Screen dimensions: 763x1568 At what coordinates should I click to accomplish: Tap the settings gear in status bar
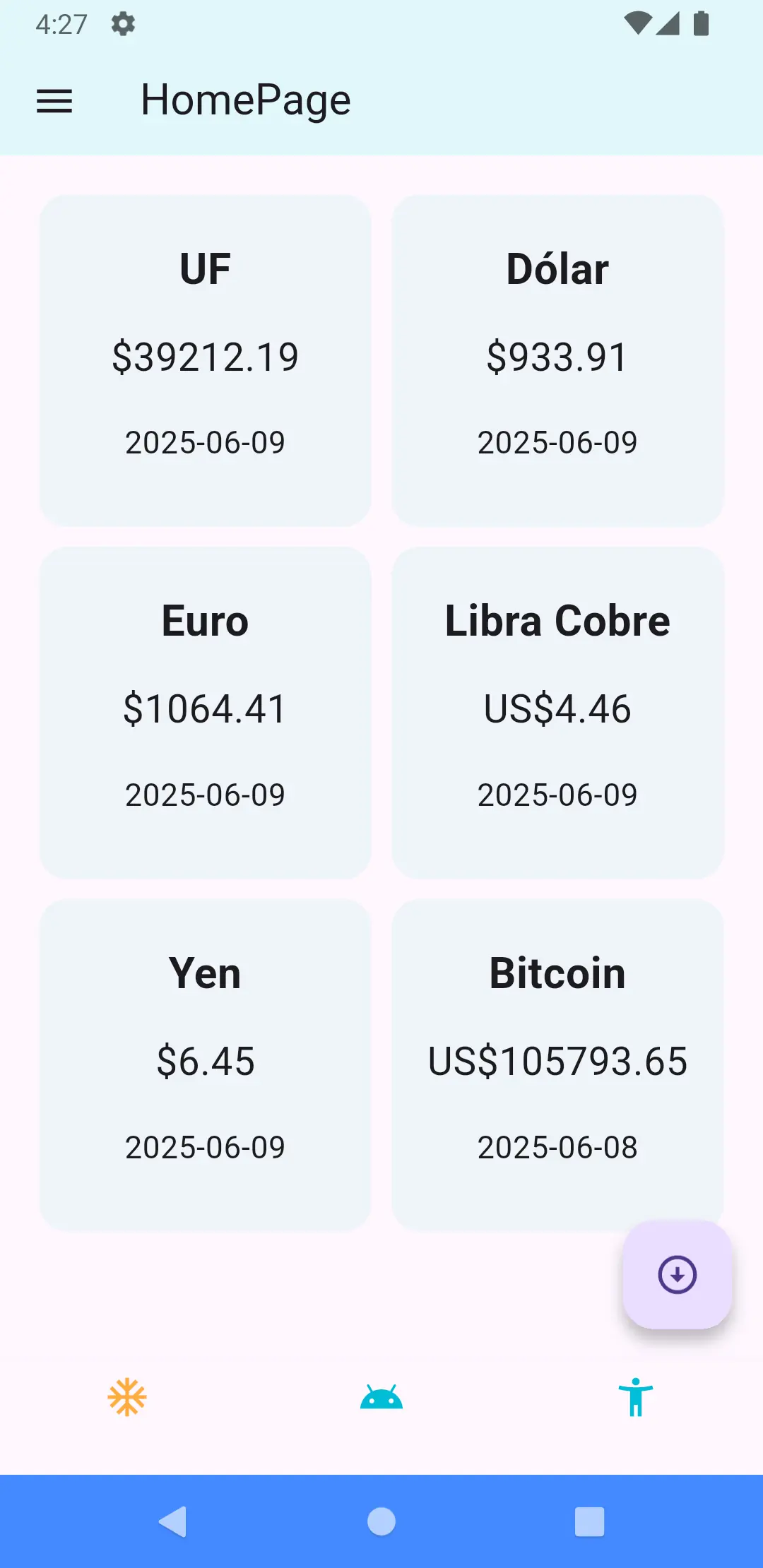pos(123,24)
